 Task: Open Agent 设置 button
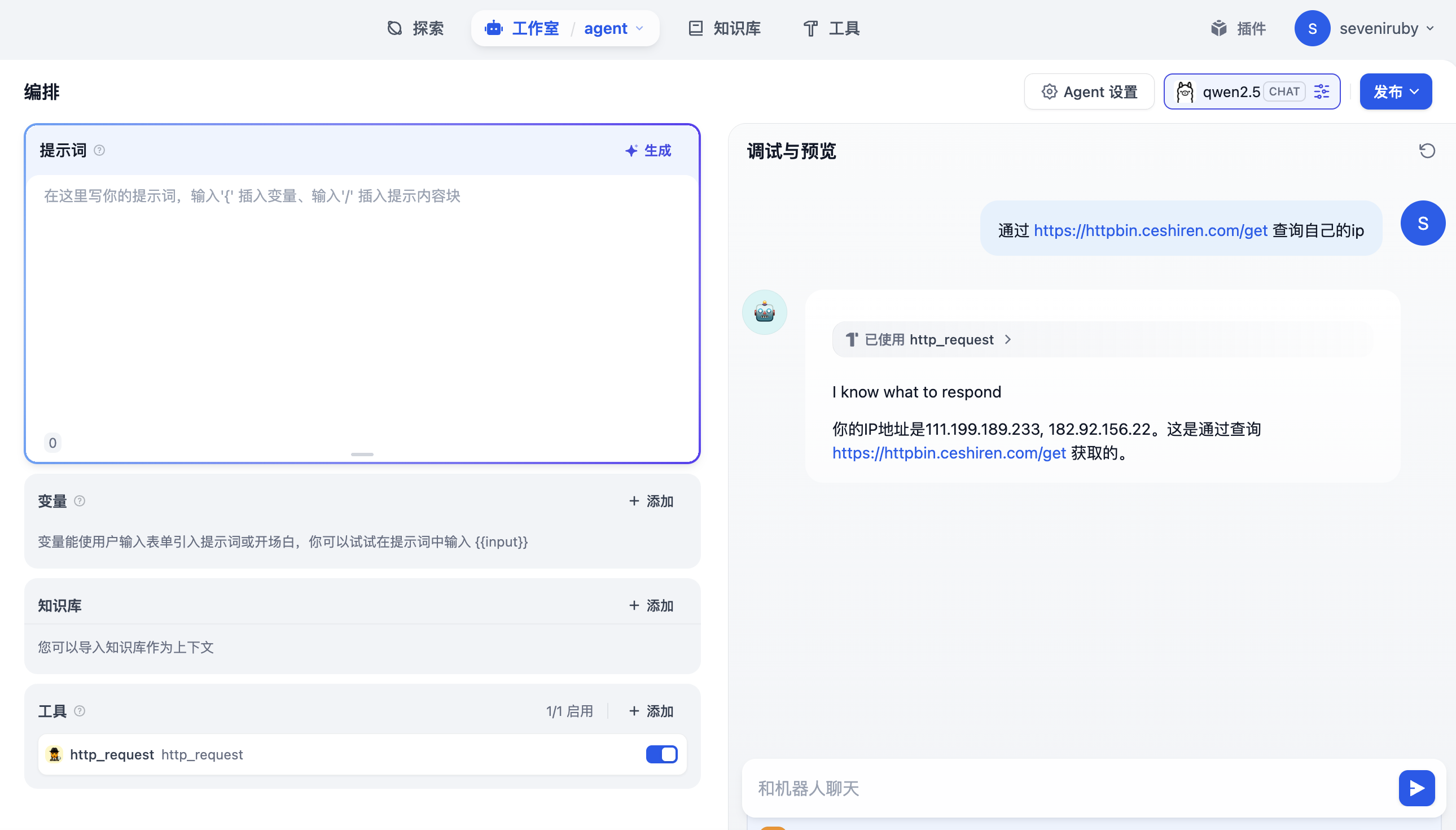[x=1089, y=91]
